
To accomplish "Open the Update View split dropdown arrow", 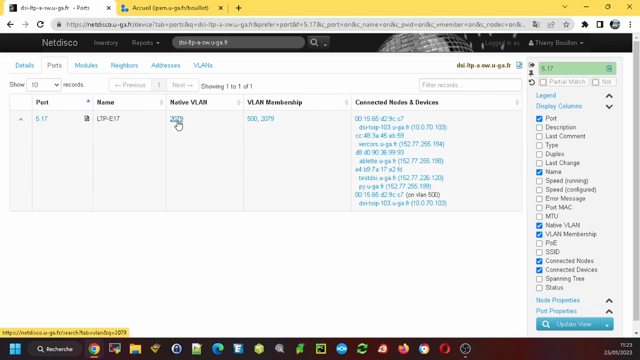I will coord(607,324).
